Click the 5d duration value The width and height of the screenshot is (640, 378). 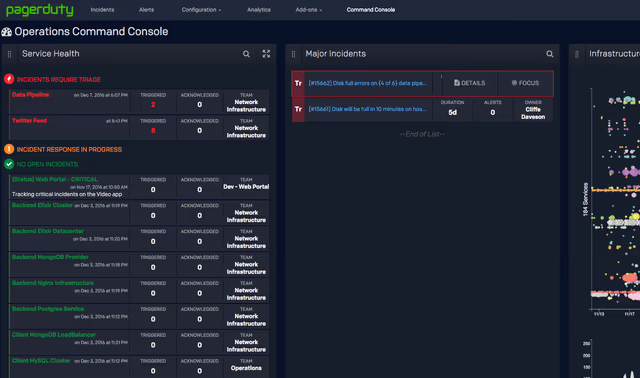click(453, 112)
